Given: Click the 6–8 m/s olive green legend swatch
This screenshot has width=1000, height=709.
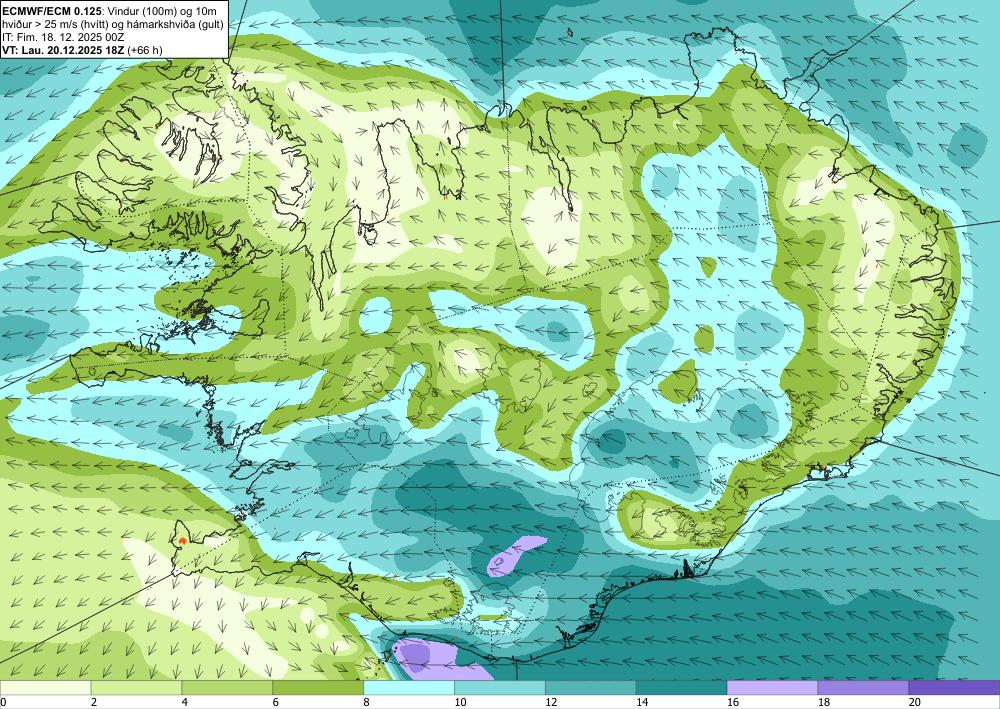Looking at the screenshot, I should (x=318, y=688).
